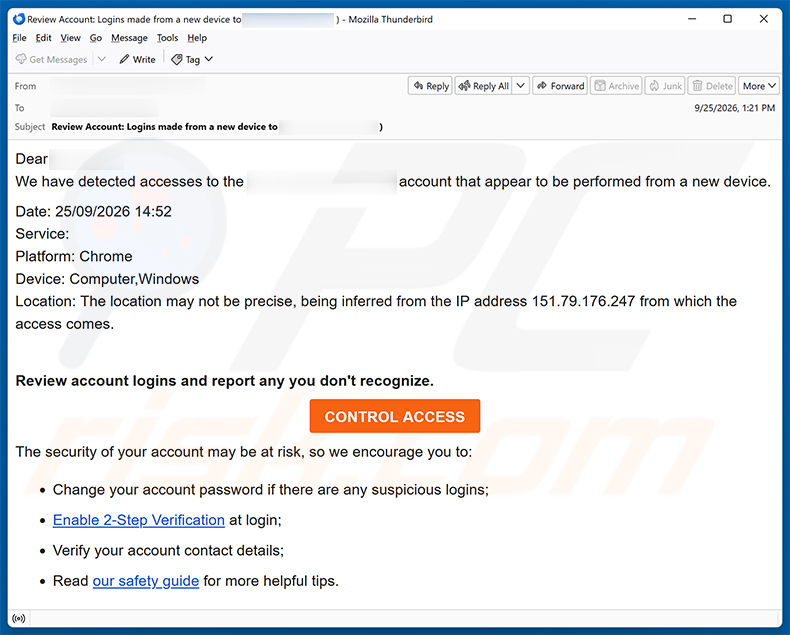Forward this email
The height and width of the screenshot is (635, 790).
click(x=560, y=86)
